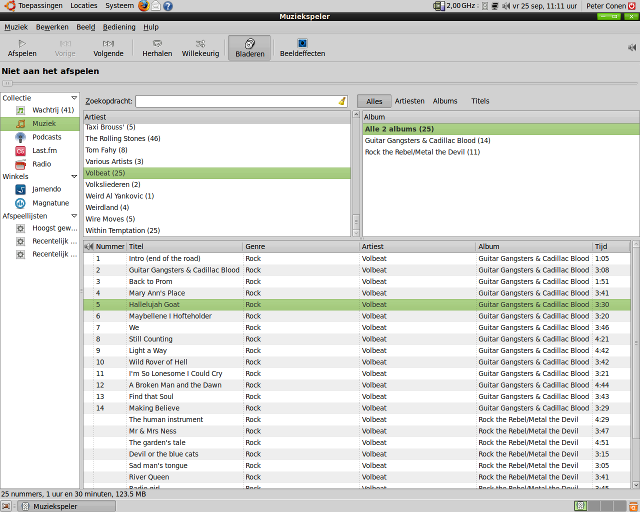Select track Hallelujah Goat
This screenshot has width=640, height=512.
357,305
